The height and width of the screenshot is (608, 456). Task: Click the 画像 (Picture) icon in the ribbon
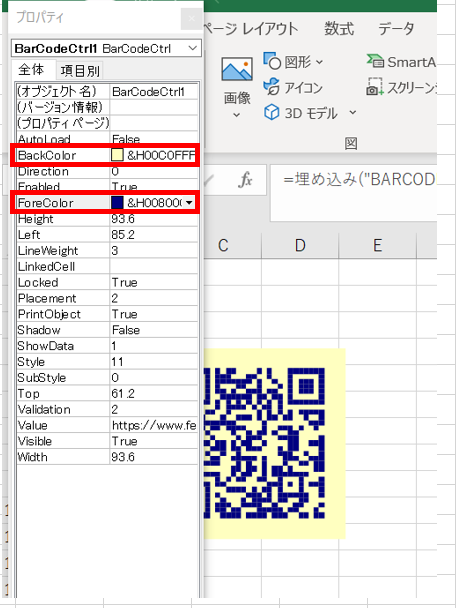pyautogui.click(x=237, y=69)
